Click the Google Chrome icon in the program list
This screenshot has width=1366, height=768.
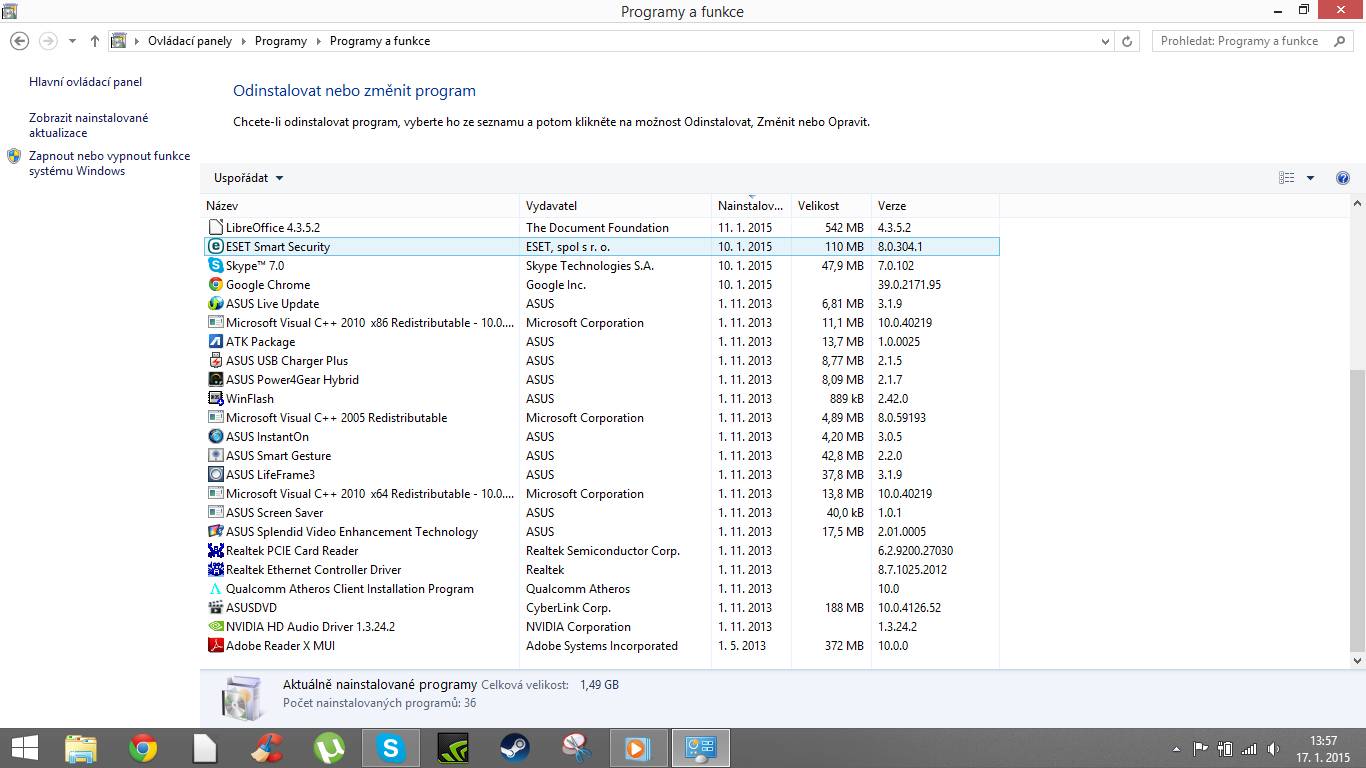216,285
